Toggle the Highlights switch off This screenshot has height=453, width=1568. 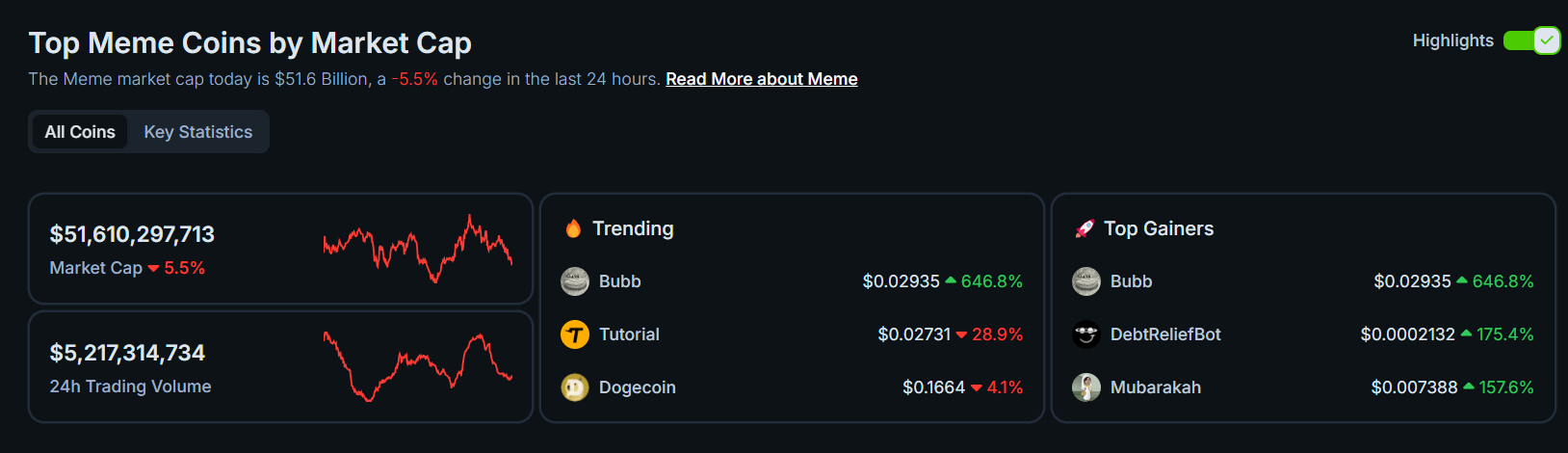(1531, 40)
